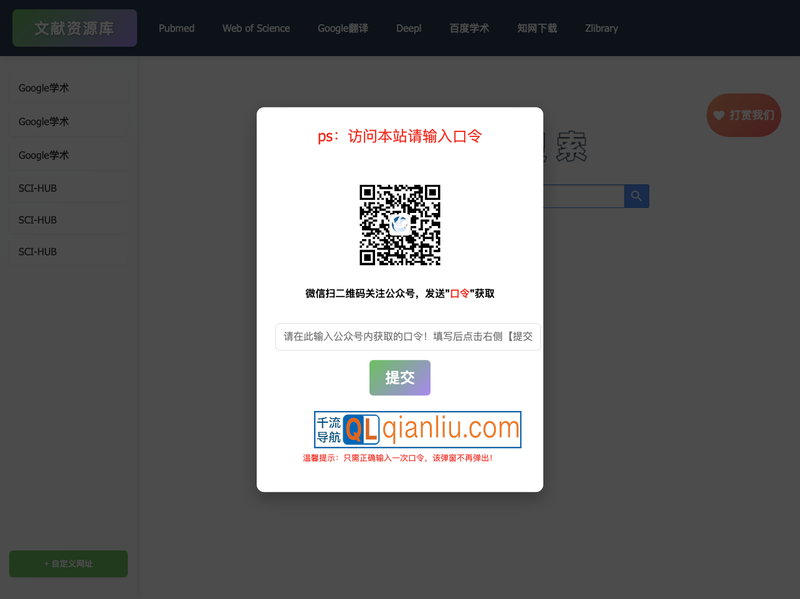Image resolution: width=800 pixels, height=599 pixels.
Task: Click the 温馨提示 notice text
Action: click(399, 457)
